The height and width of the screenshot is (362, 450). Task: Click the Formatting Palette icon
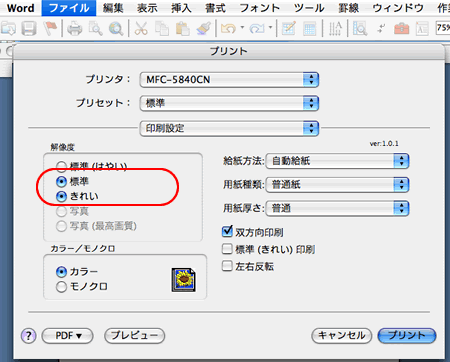[x=422, y=29]
